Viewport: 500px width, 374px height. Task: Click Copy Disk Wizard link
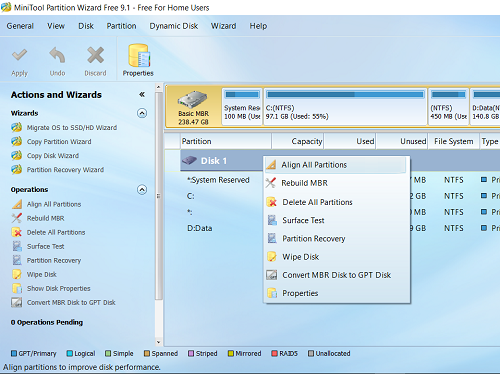click(53, 156)
